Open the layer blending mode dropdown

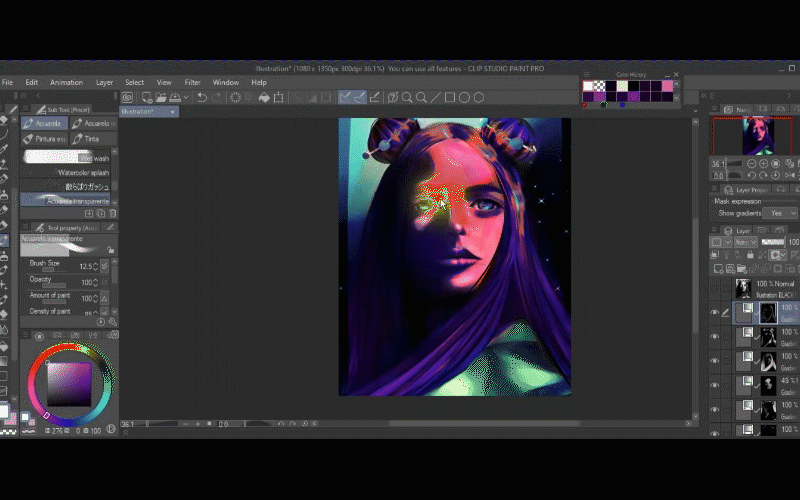point(747,242)
